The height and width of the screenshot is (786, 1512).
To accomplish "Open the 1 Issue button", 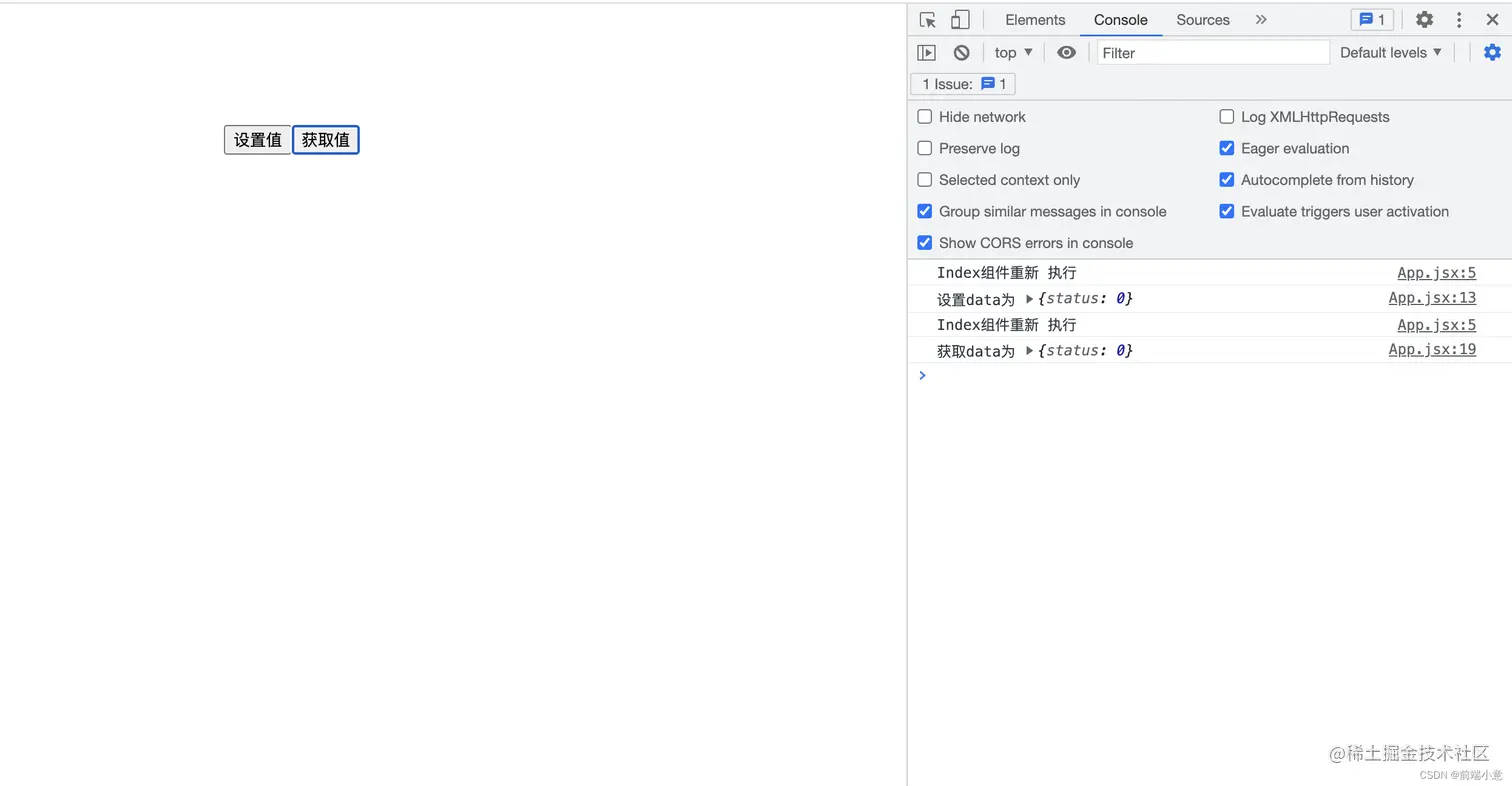I will click(x=963, y=84).
